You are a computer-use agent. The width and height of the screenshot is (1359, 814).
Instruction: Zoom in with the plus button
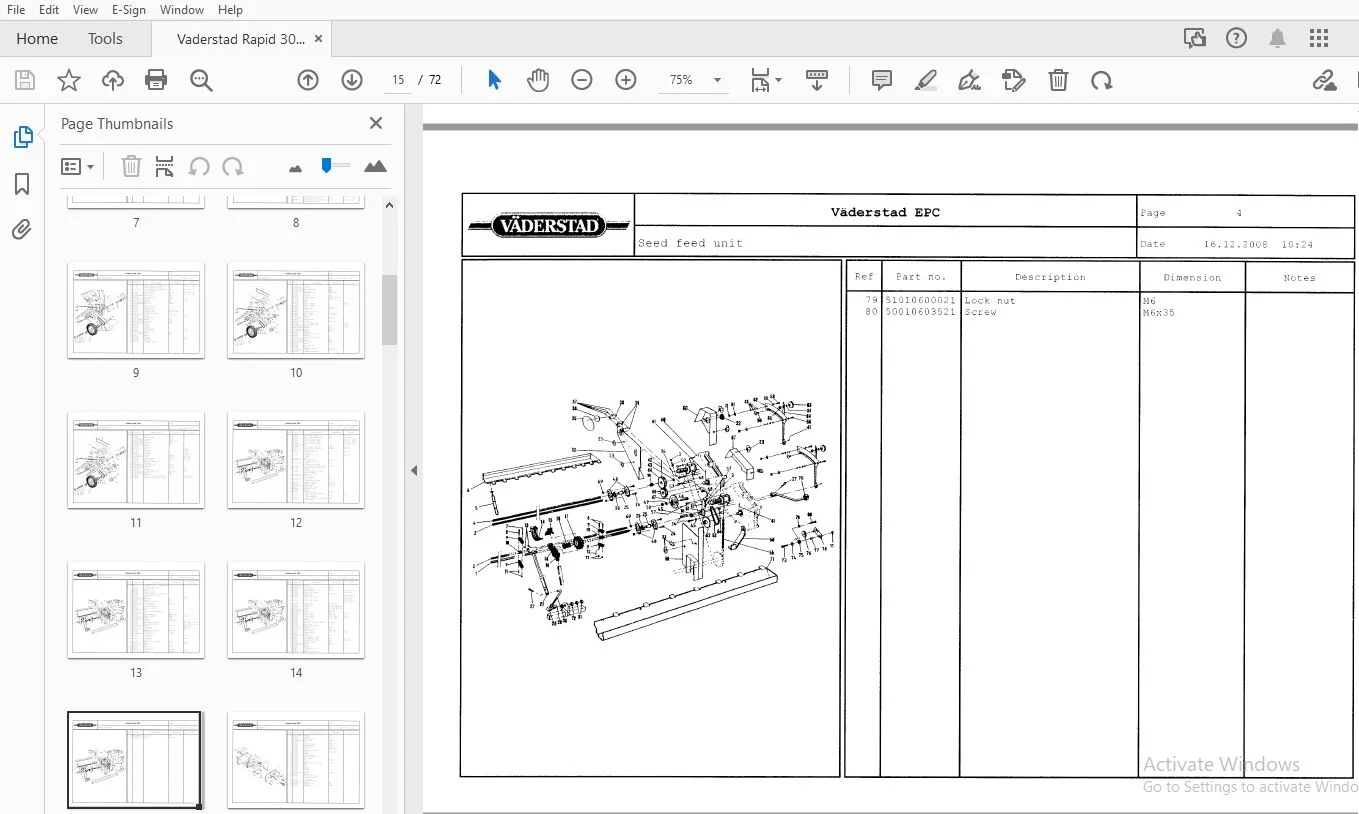[626, 80]
